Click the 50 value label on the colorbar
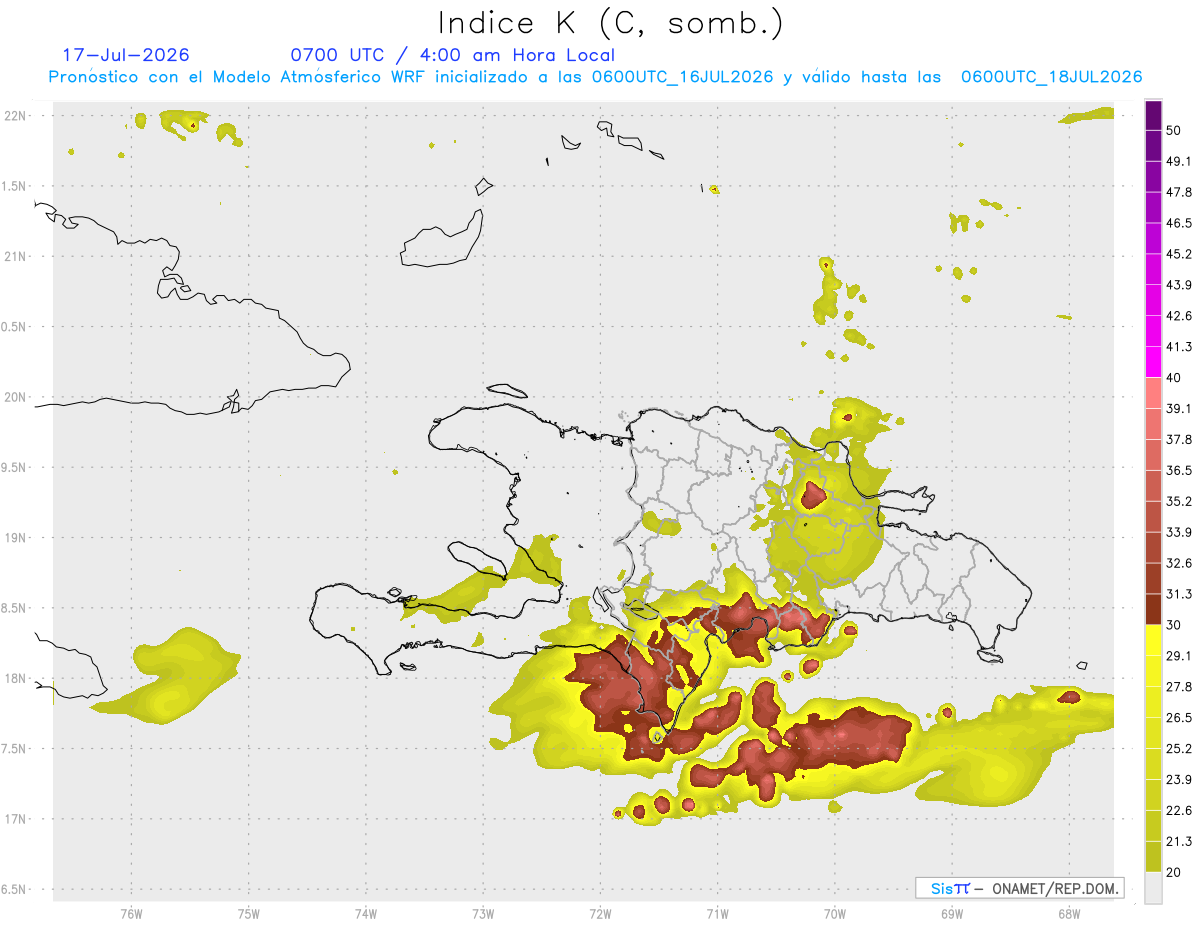1200x927 pixels. [x=1173, y=131]
